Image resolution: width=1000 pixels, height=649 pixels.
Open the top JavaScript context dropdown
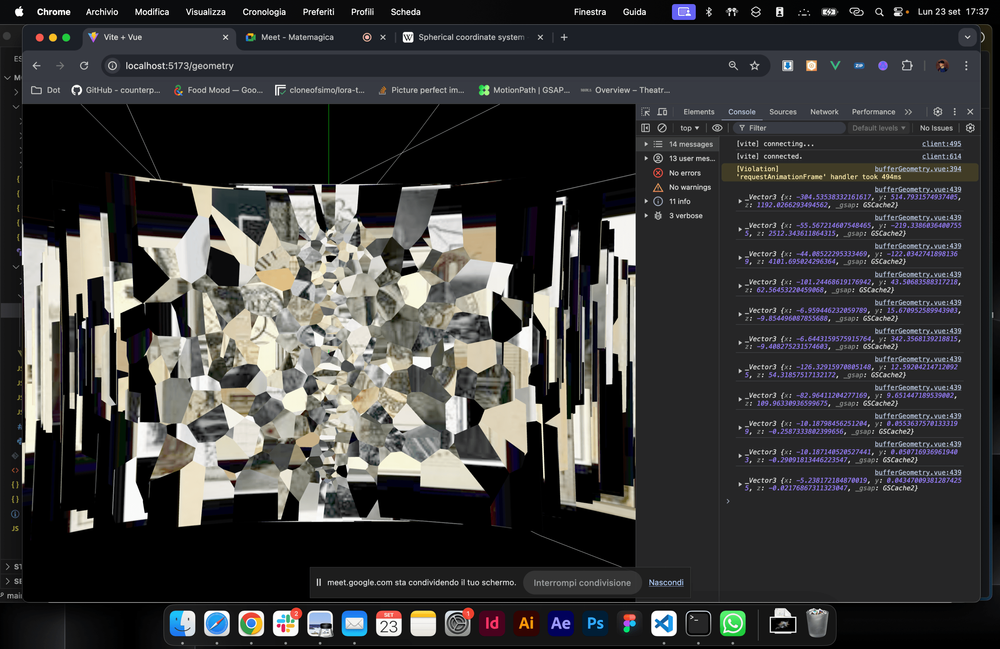pyautogui.click(x=690, y=128)
